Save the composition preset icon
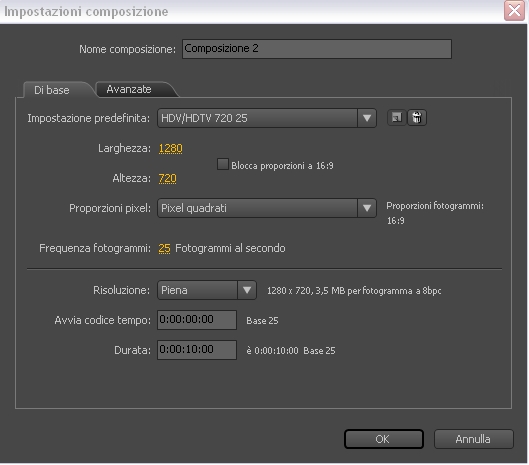The height and width of the screenshot is (465, 529). click(396, 118)
